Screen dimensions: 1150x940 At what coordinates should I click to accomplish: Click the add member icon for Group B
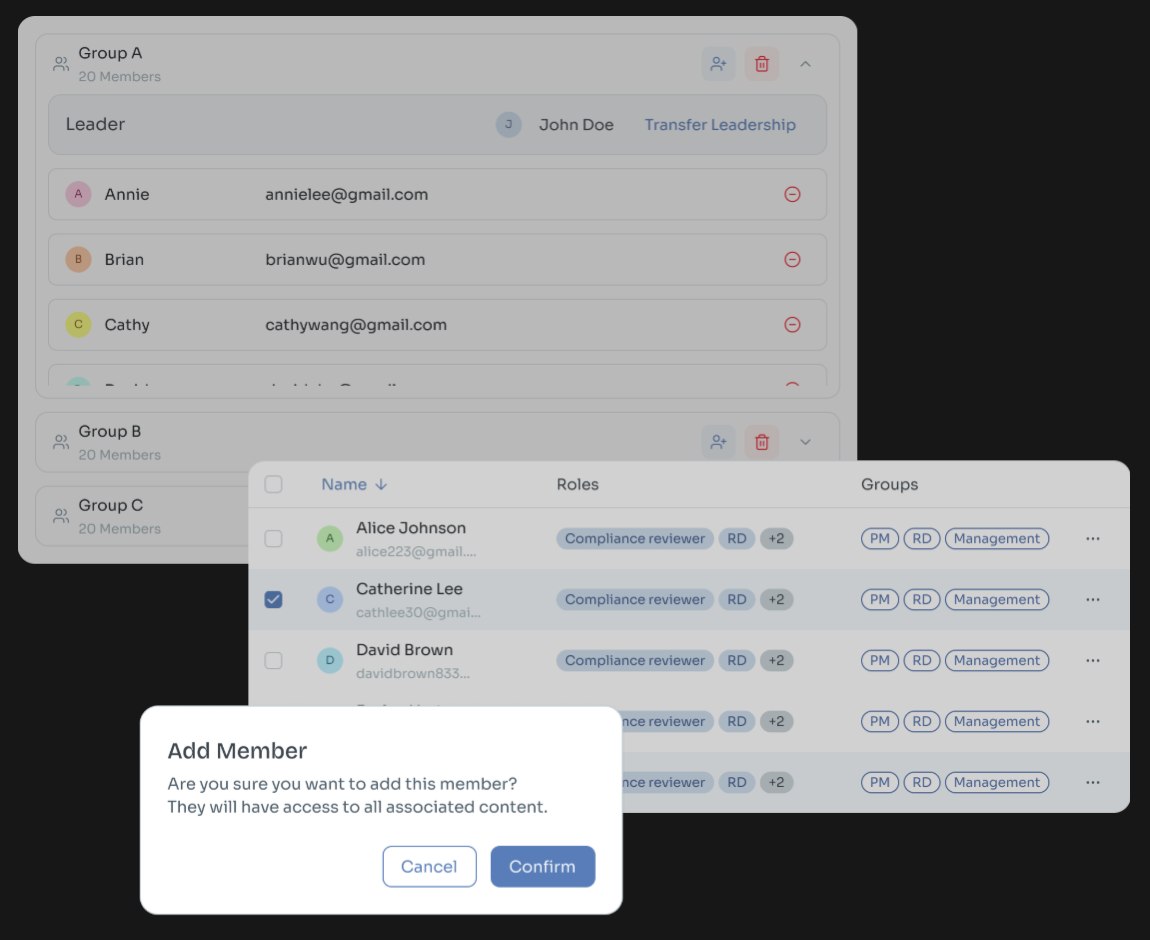click(x=718, y=442)
